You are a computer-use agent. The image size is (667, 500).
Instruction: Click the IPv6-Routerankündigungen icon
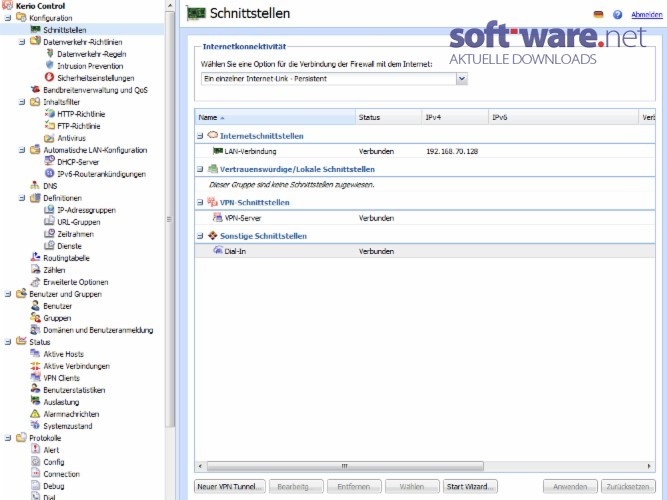pyautogui.click(x=50, y=174)
